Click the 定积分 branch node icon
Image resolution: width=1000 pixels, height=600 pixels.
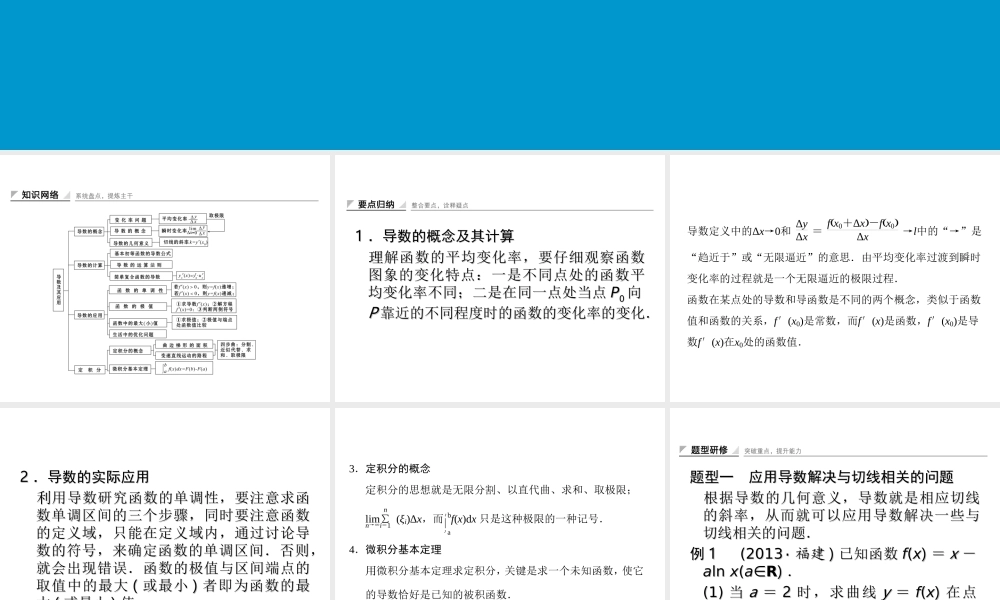[x=88, y=370]
